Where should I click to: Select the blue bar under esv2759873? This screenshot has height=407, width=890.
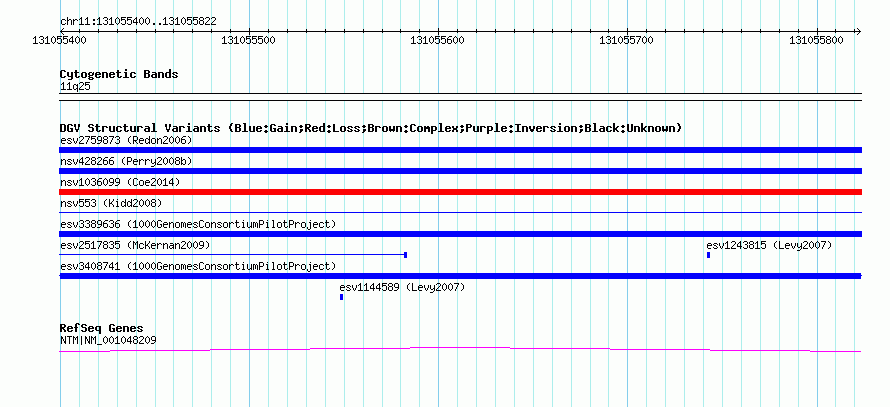click(461, 150)
